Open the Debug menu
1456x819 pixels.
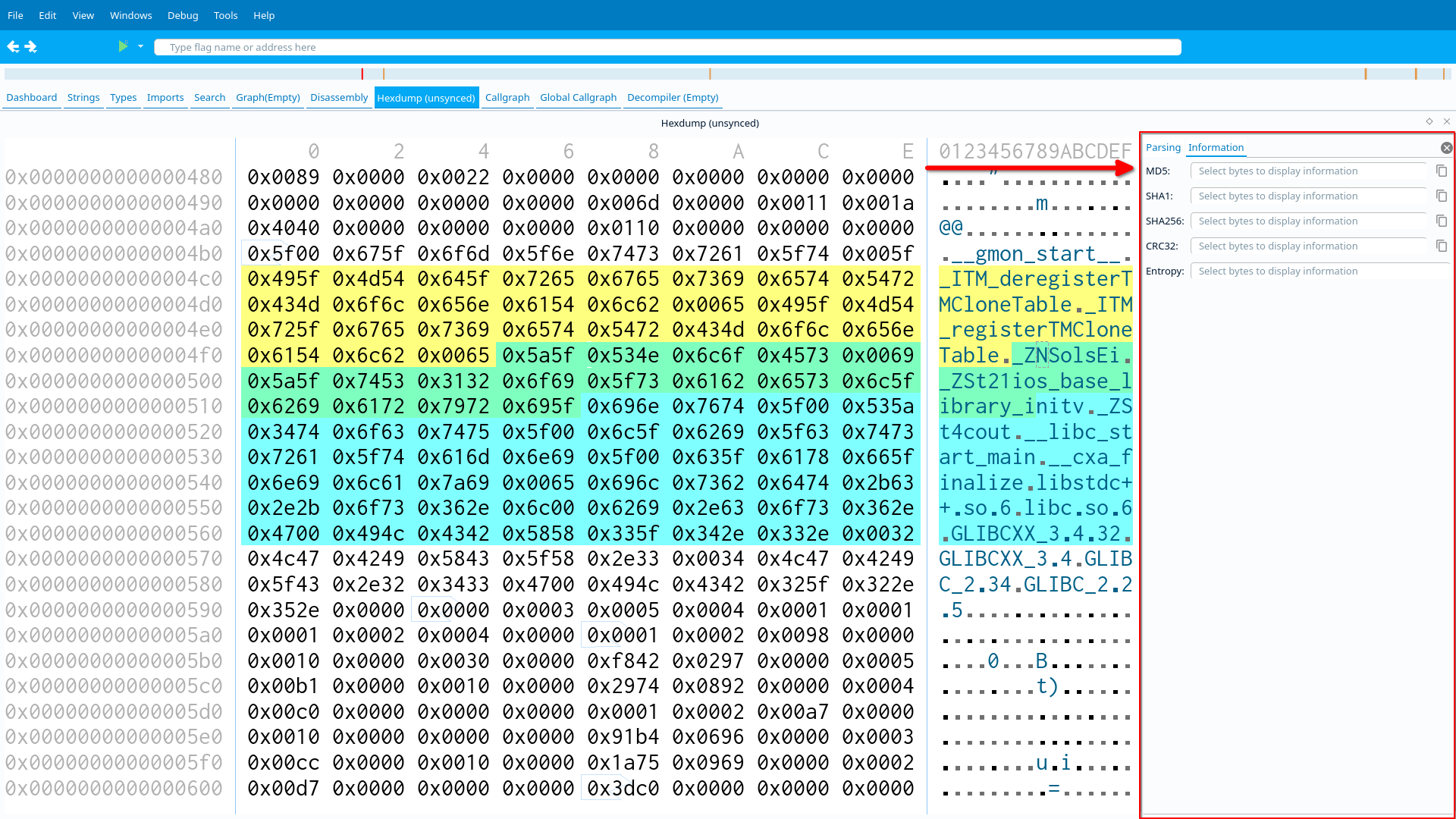point(183,15)
